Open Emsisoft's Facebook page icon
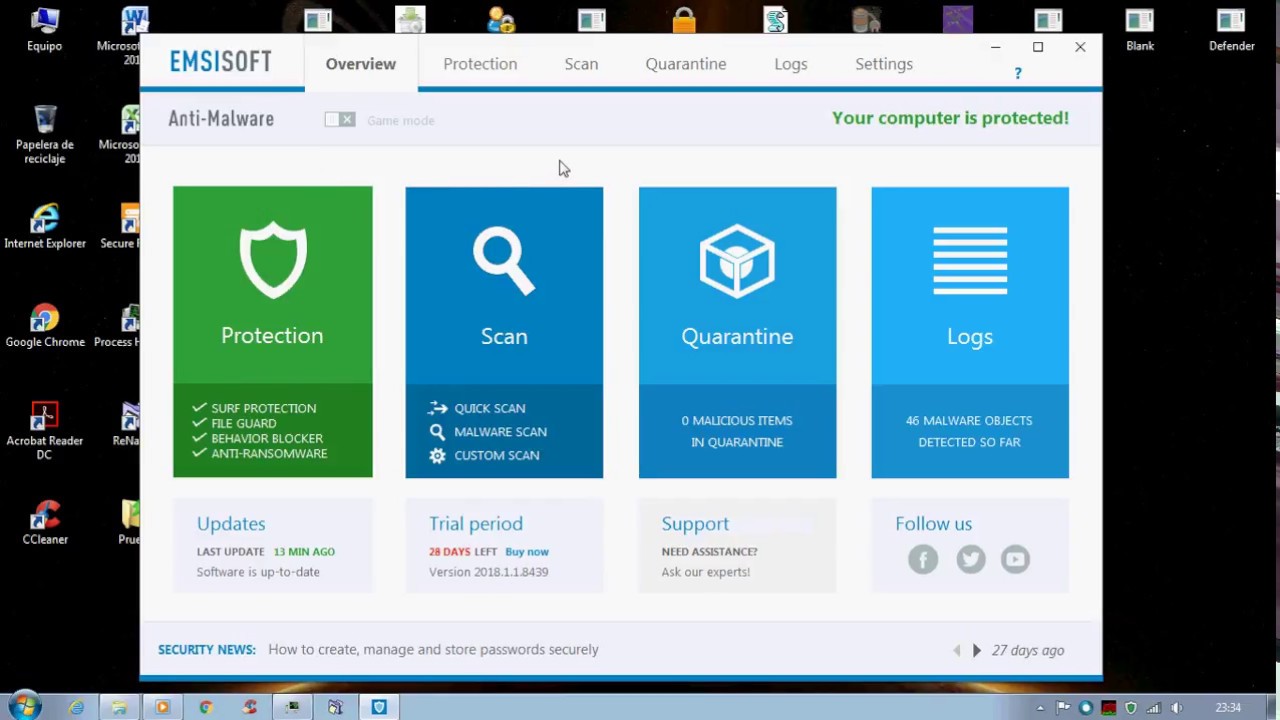1280x720 pixels. [923, 559]
